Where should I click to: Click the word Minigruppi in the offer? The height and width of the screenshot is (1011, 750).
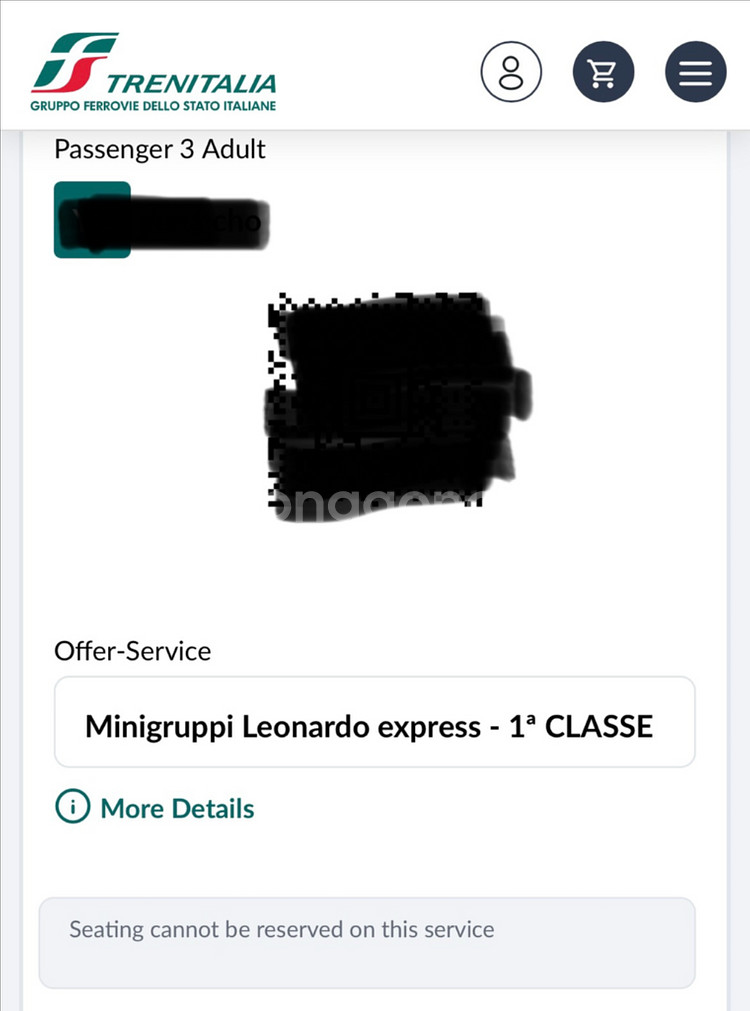pos(160,726)
